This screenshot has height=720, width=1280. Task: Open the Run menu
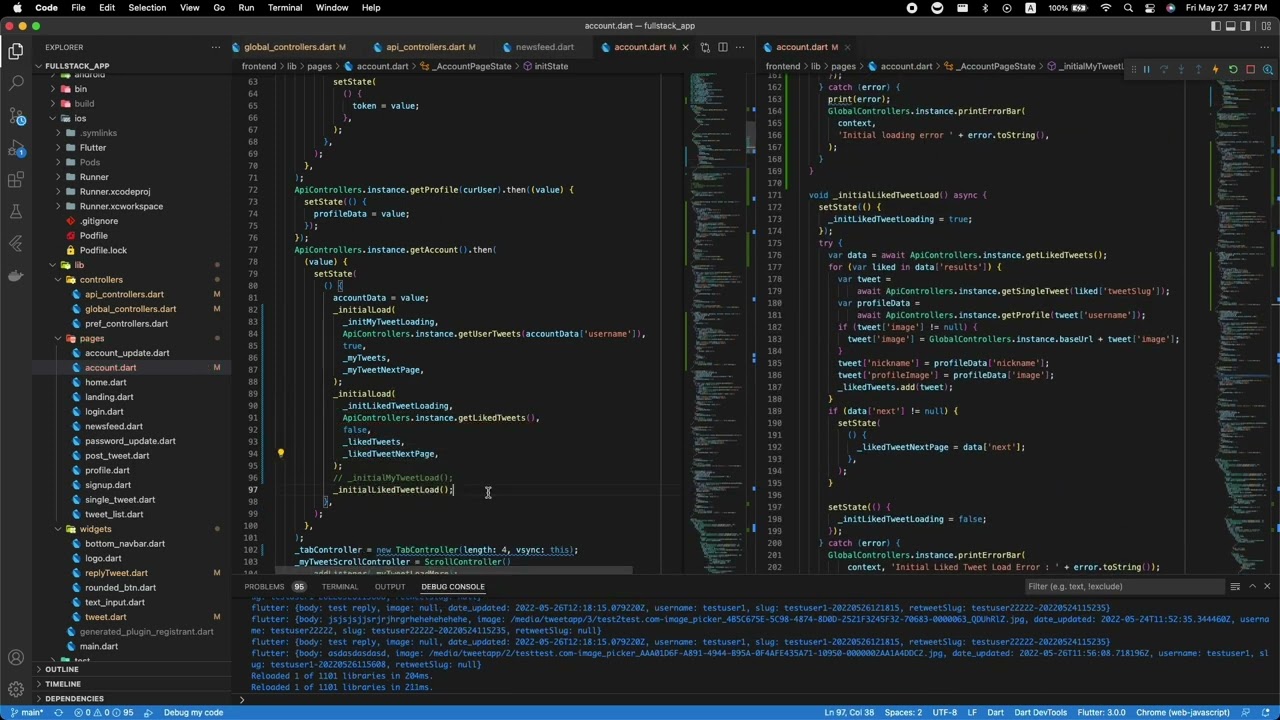pyautogui.click(x=246, y=8)
